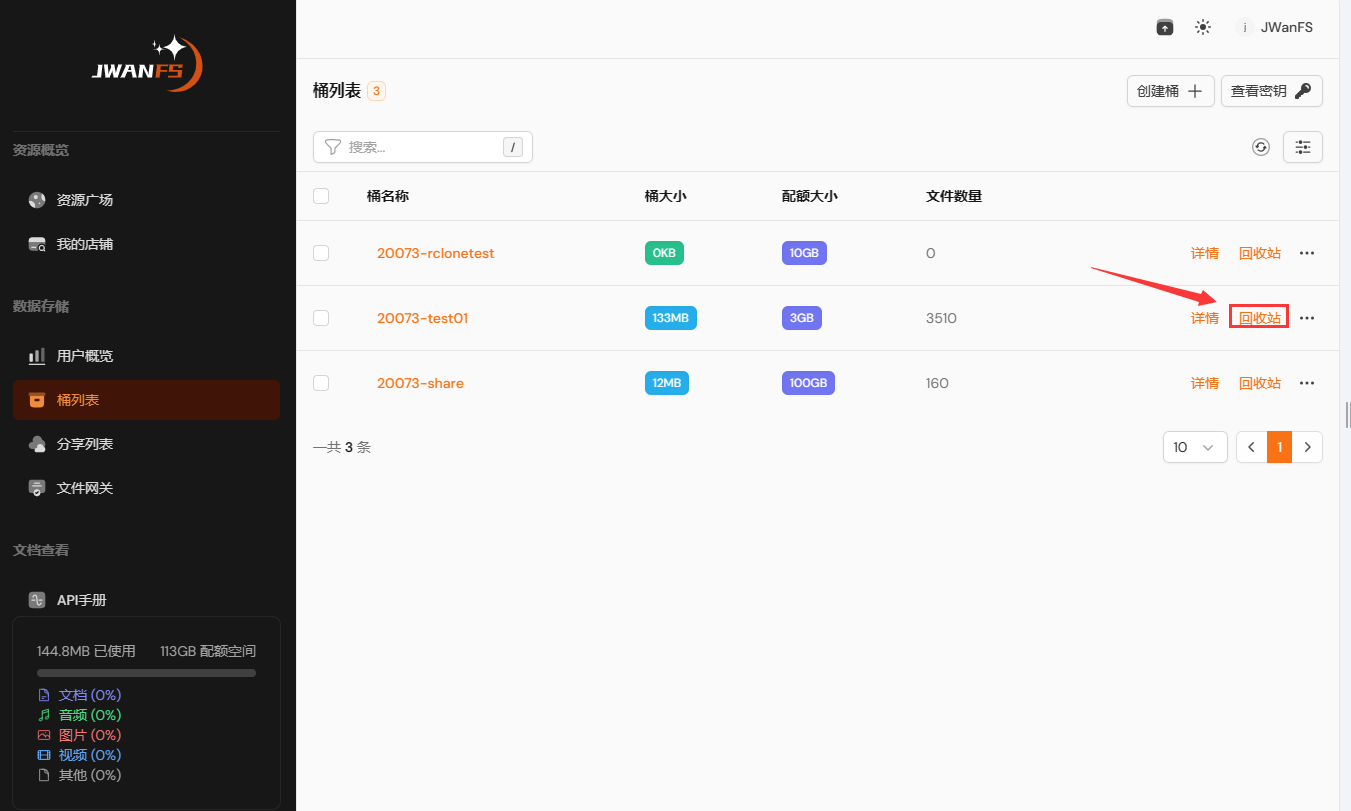Click the JWanFS logo in the sidebar
Screen dimensions: 1351x811
[x=147, y=64]
